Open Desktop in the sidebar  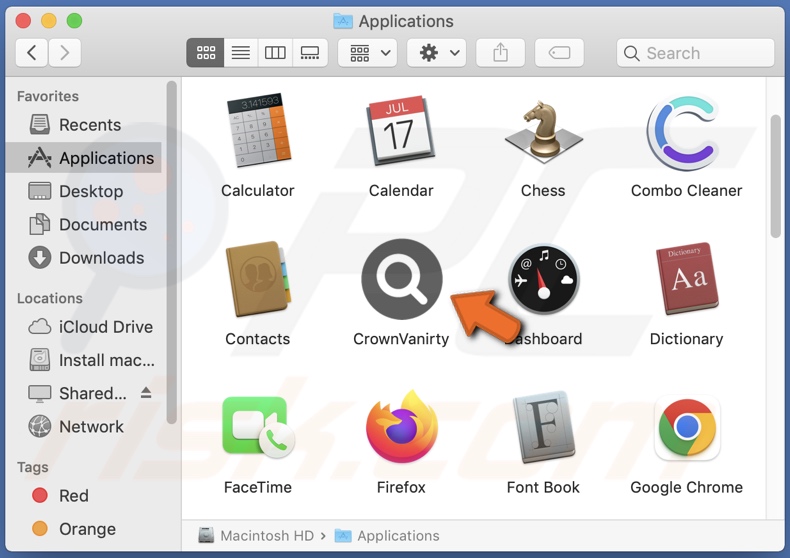pos(83,191)
